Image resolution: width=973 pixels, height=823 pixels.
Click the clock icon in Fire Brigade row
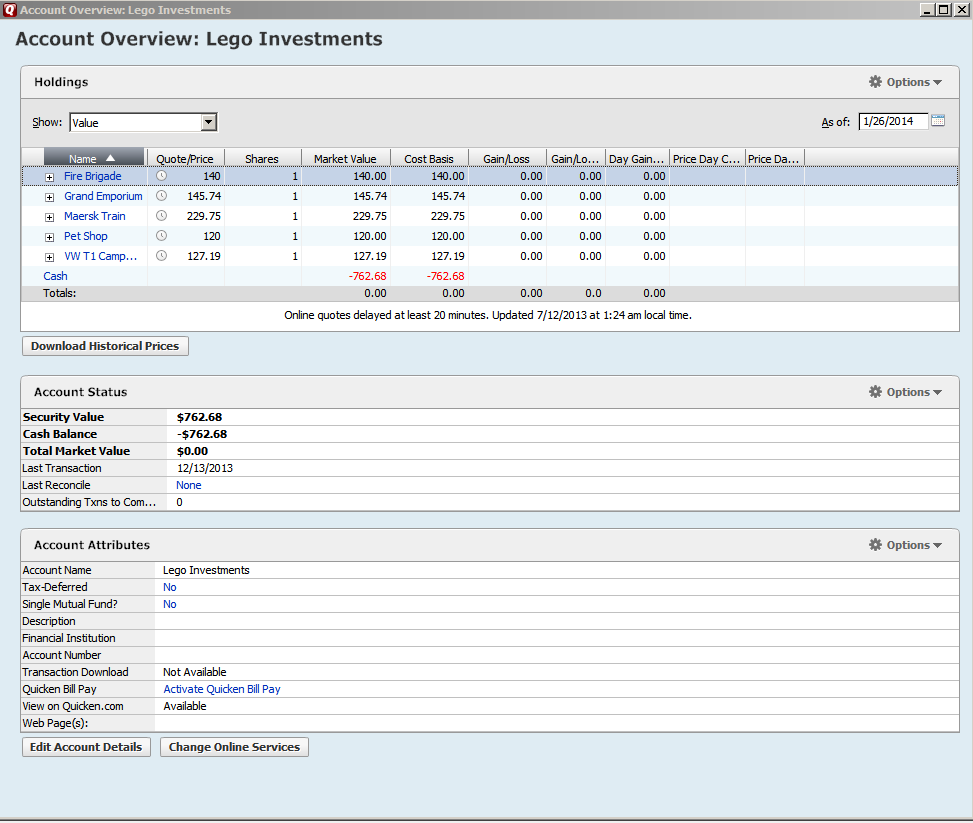[x=161, y=176]
